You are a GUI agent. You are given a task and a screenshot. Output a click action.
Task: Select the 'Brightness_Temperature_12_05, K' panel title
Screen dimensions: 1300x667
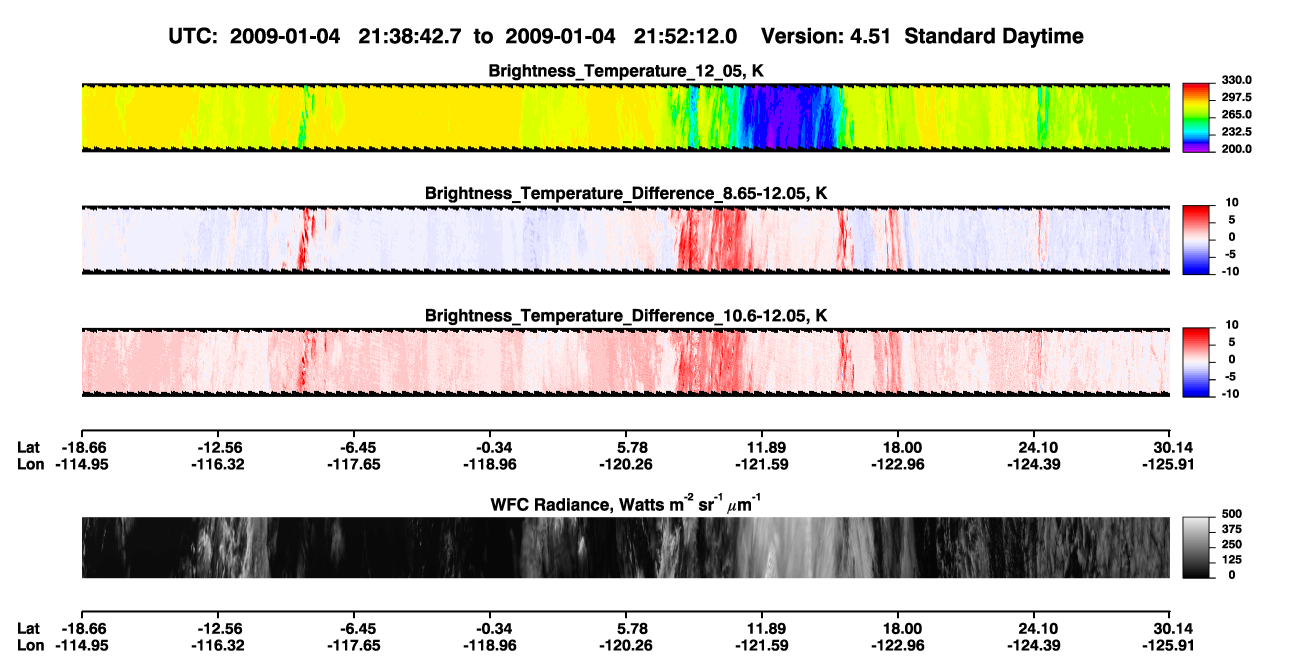pos(626,71)
